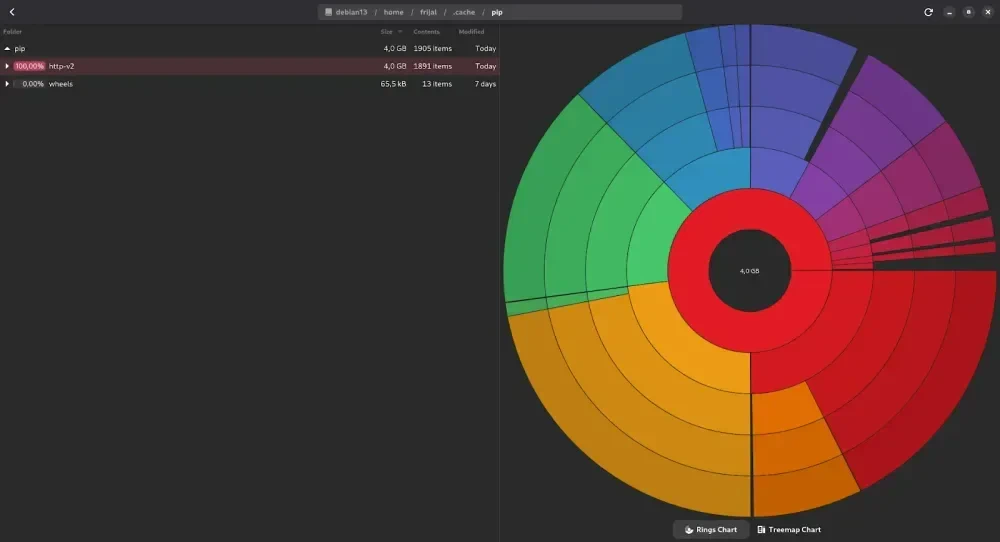This screenshot has height=542, width=1000.
Task: Collapse the pip folder row
Action: coord(7,48)
